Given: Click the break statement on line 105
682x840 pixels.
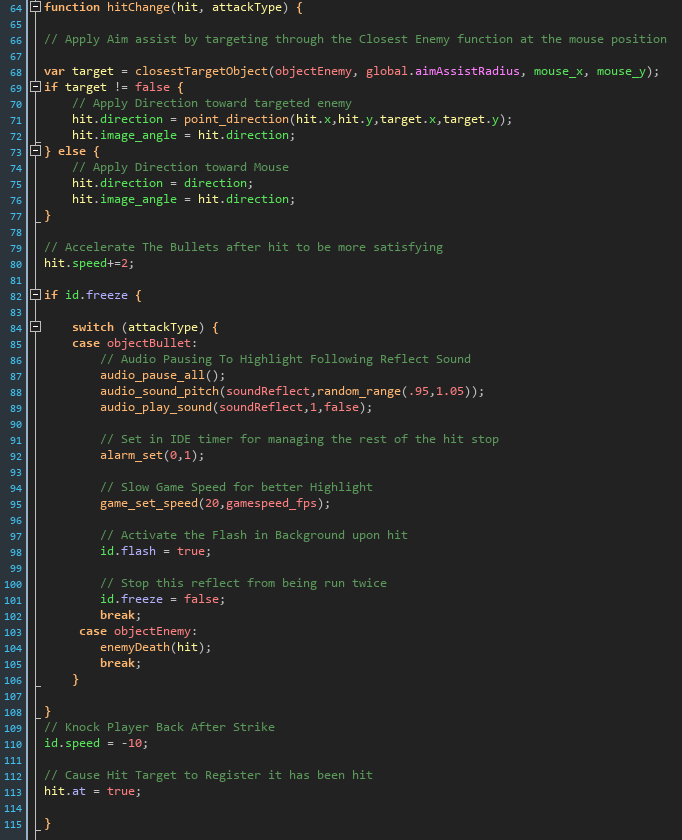Looking at the screenshot, I should (x=121, y=663).
